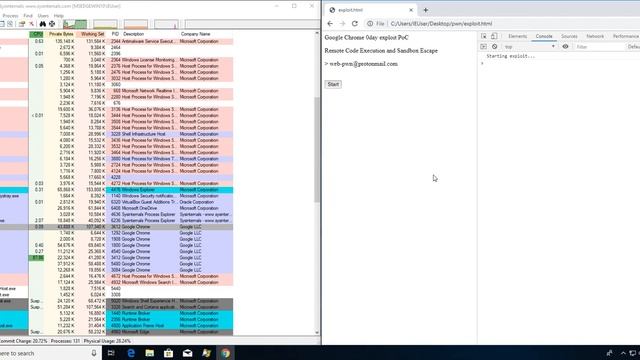Open the Users menu
Image resolution: width=640 pixels, height=360 pixels.
pyautogui.click(x=43, y=16)
